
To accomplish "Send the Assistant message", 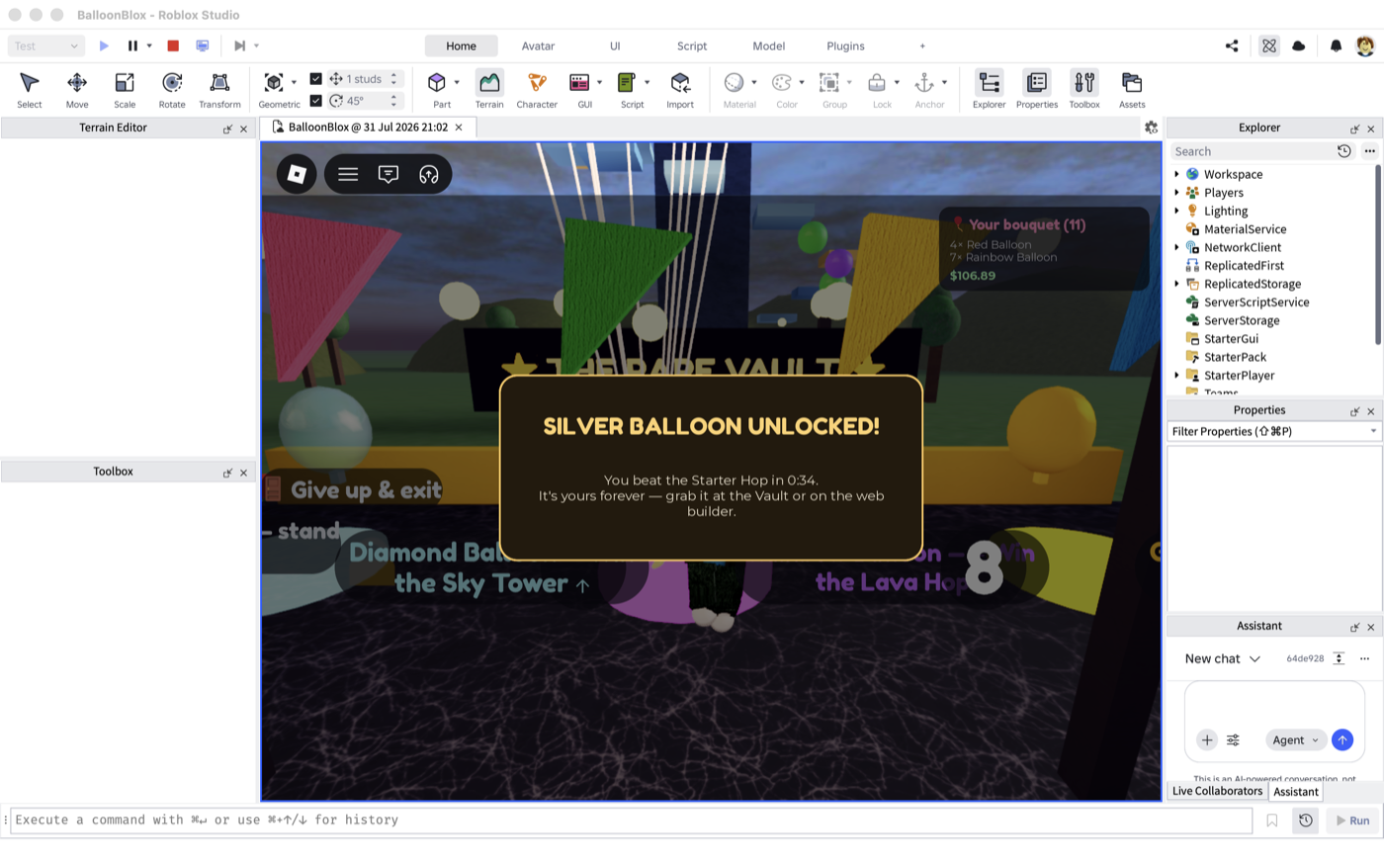I will pyautogui.click(x=1341, y=739).
